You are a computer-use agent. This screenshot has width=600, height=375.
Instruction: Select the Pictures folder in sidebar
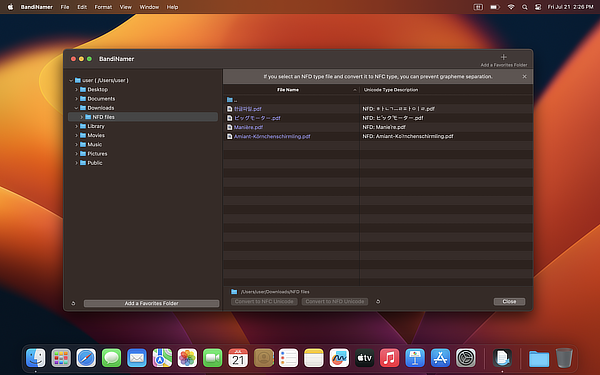[x=97, y=154]
